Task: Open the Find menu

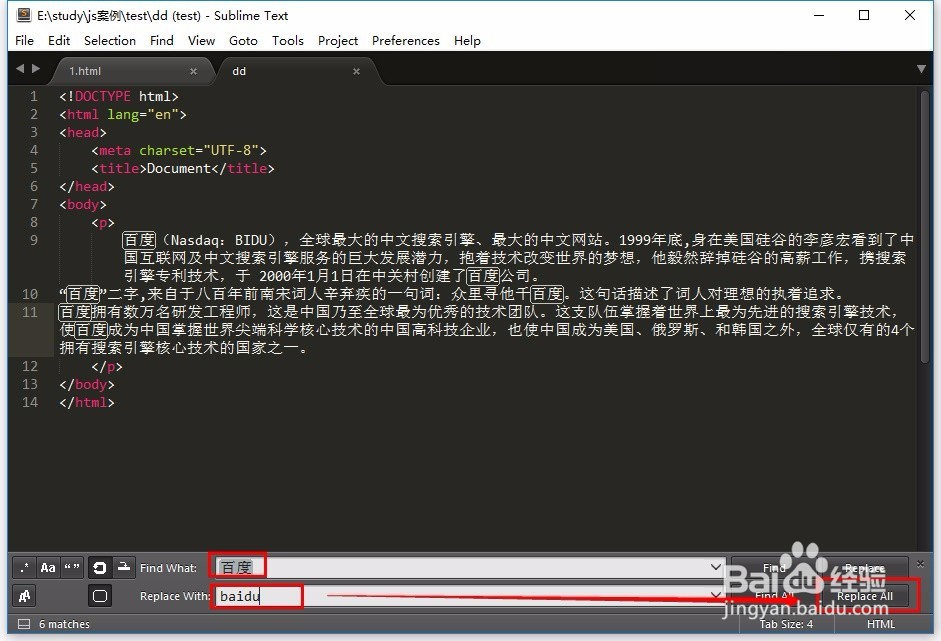Action: pyautogui.click(x=161, y=41)
